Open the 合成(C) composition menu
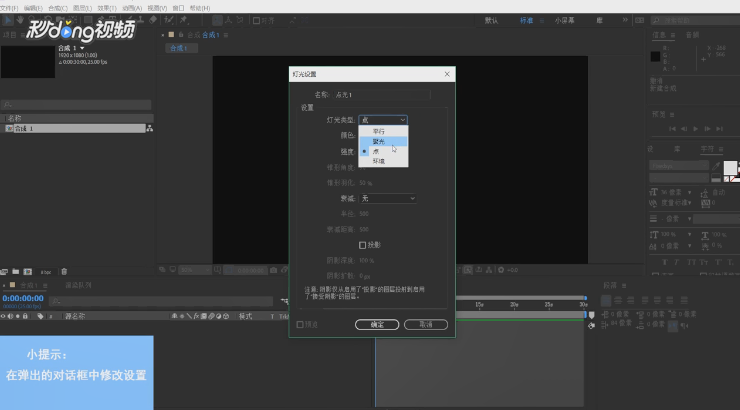 coord(58,8)
